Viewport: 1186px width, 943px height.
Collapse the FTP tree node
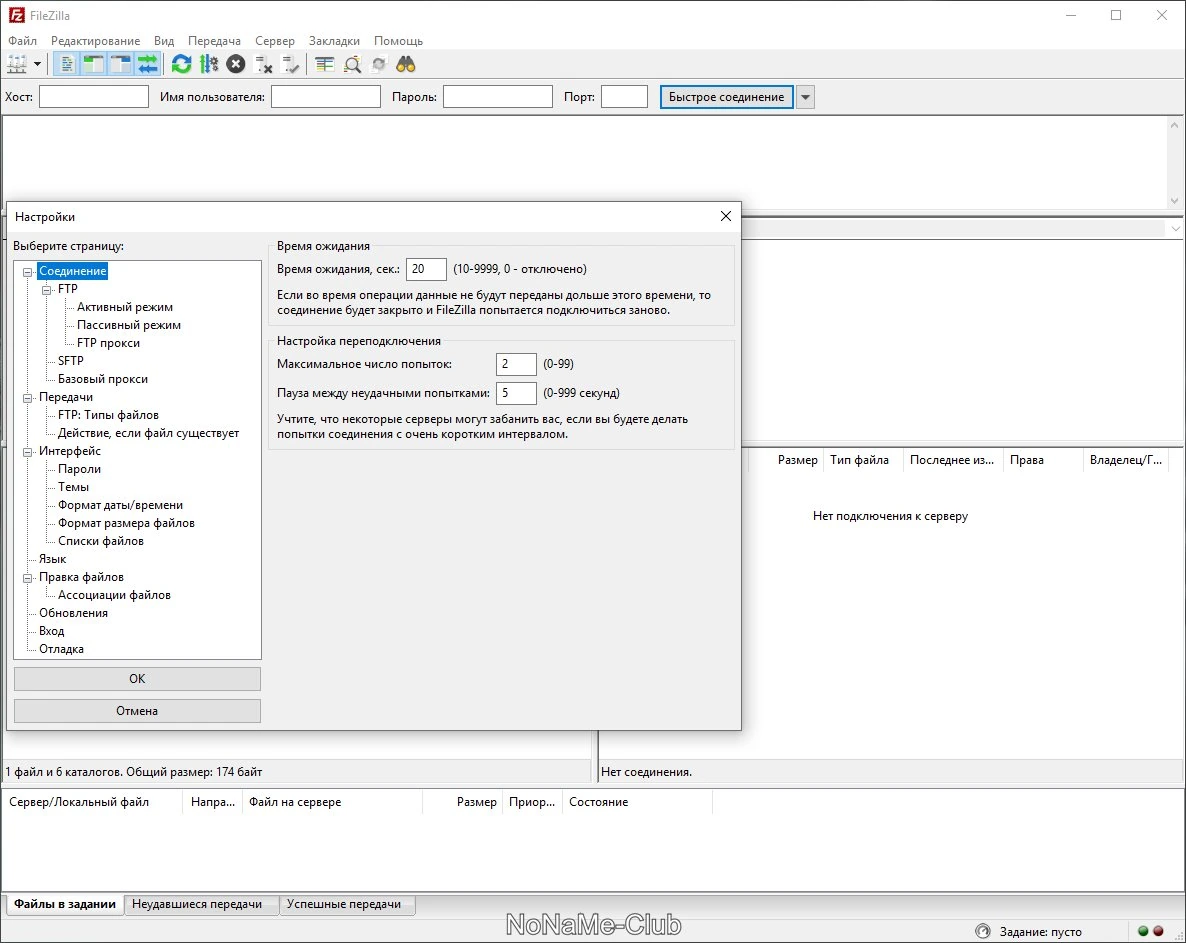(x=47, y=290)
